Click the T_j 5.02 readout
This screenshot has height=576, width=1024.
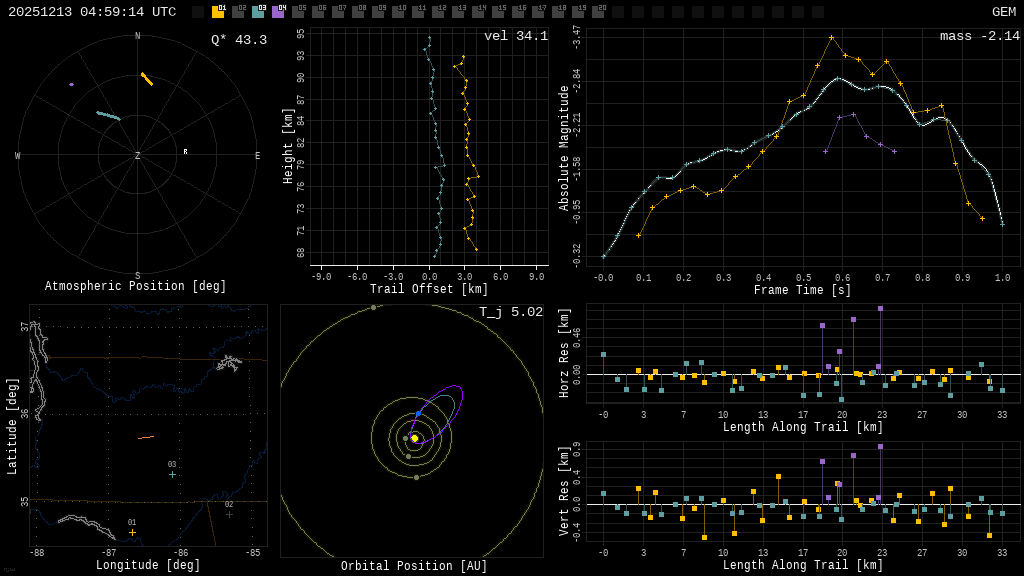510,313
